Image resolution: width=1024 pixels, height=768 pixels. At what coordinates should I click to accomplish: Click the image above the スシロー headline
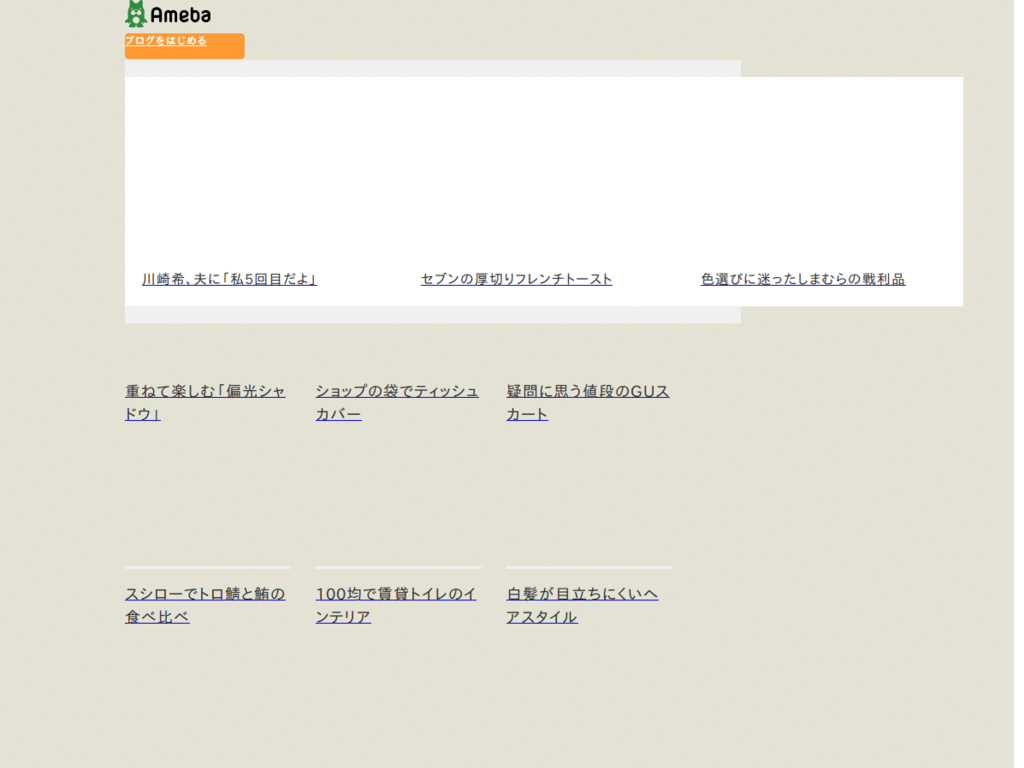pos(205,500)
